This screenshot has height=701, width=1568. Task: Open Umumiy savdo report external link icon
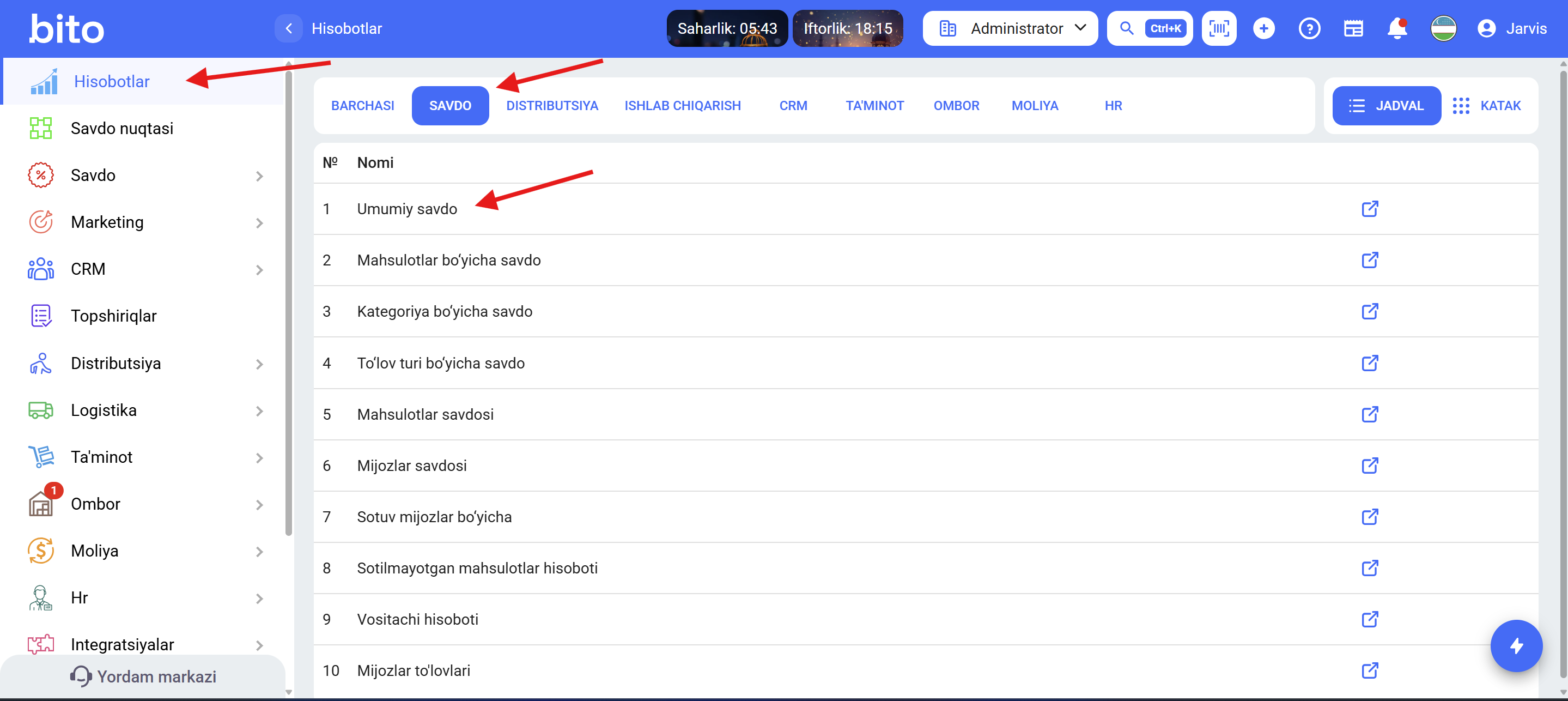tap(1369, 209)
